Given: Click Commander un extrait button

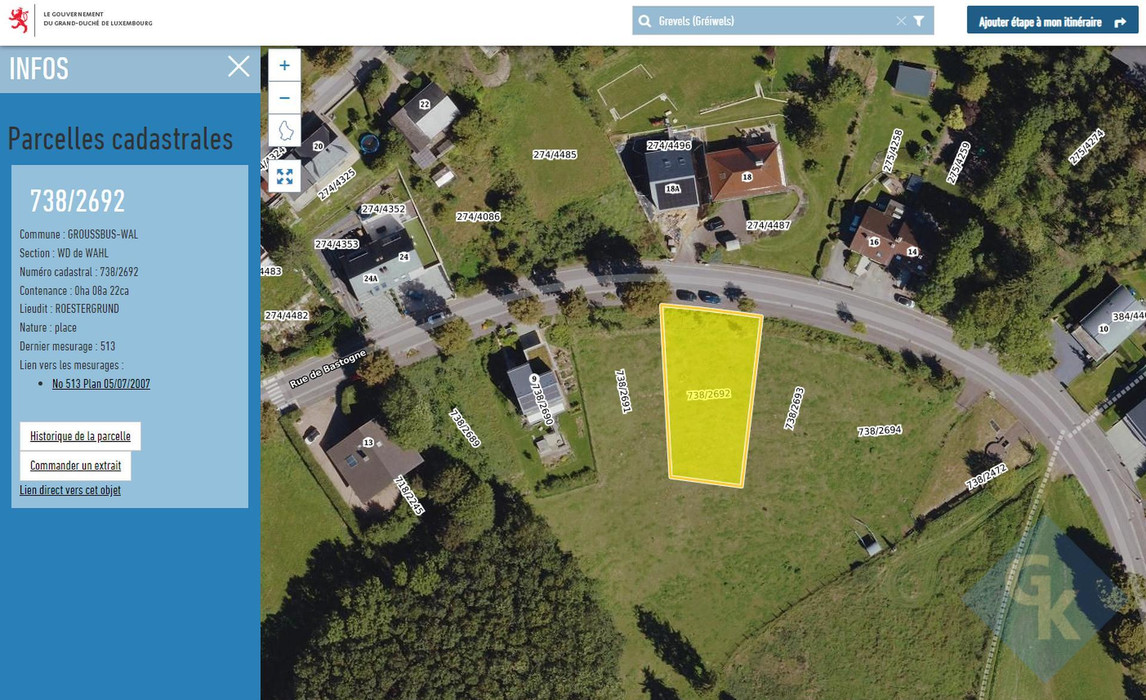Looking at the screenshot, I should point(75,465).
